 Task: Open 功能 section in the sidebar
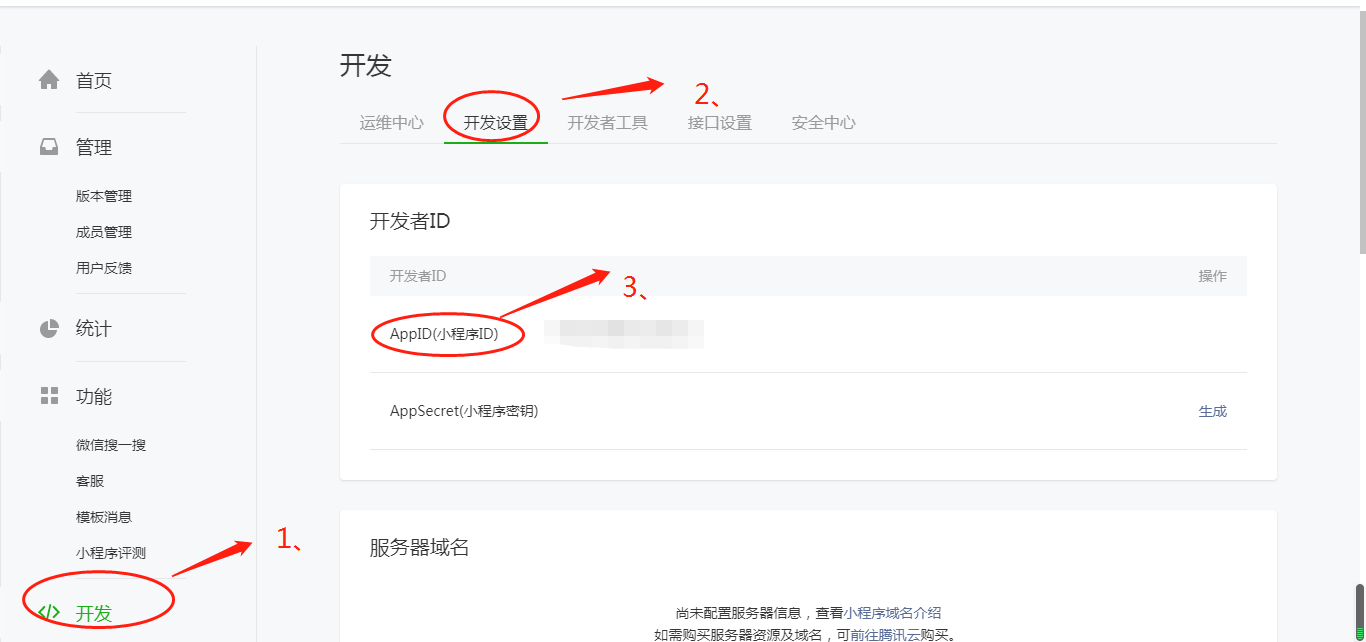[x=94, y=397]
